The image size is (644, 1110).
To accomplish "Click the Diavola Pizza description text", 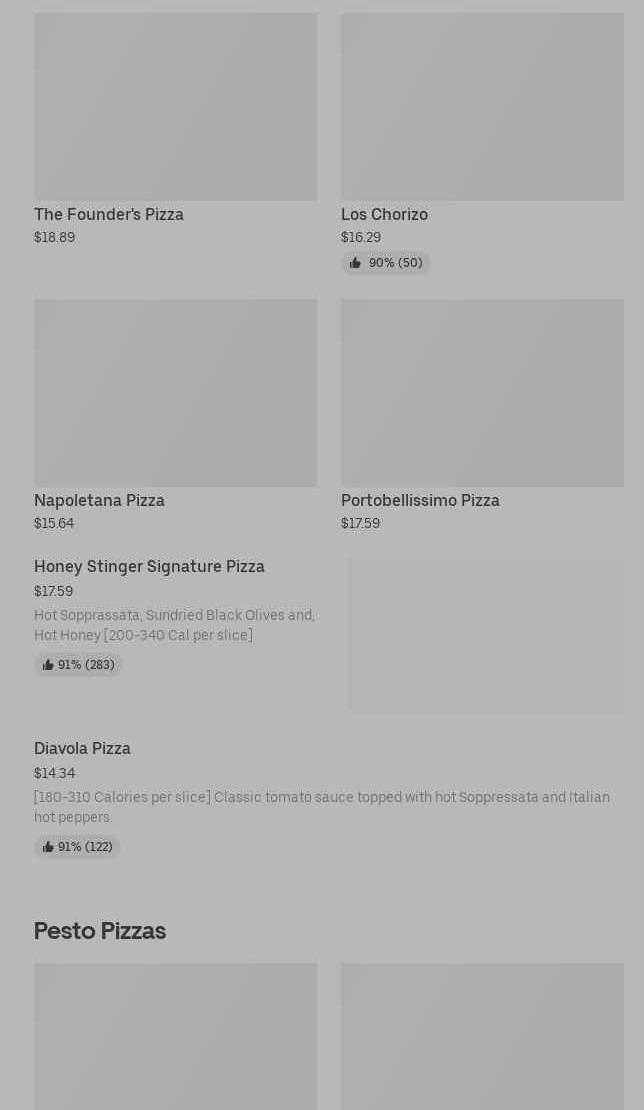I will pos(321,807).
